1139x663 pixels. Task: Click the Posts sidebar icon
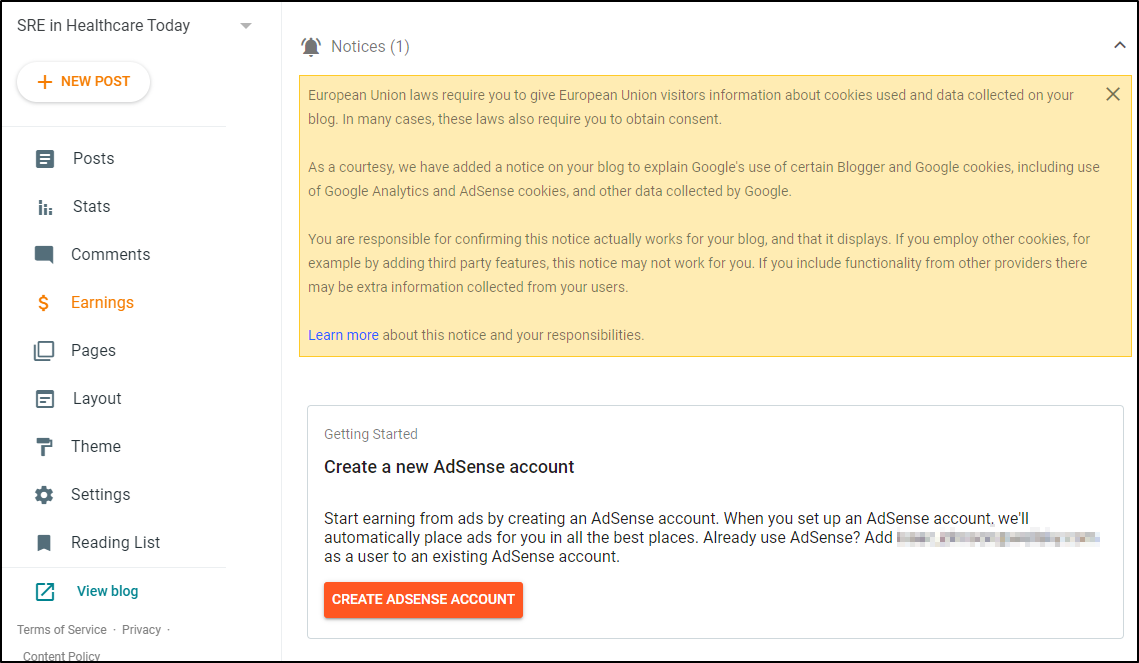coord(44,158)
